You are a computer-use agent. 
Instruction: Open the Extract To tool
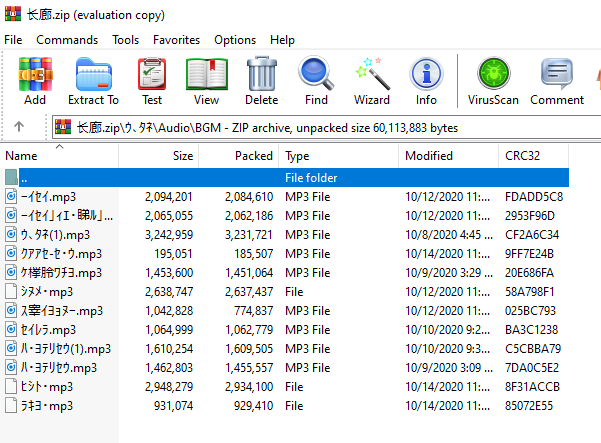pos(93,81)
